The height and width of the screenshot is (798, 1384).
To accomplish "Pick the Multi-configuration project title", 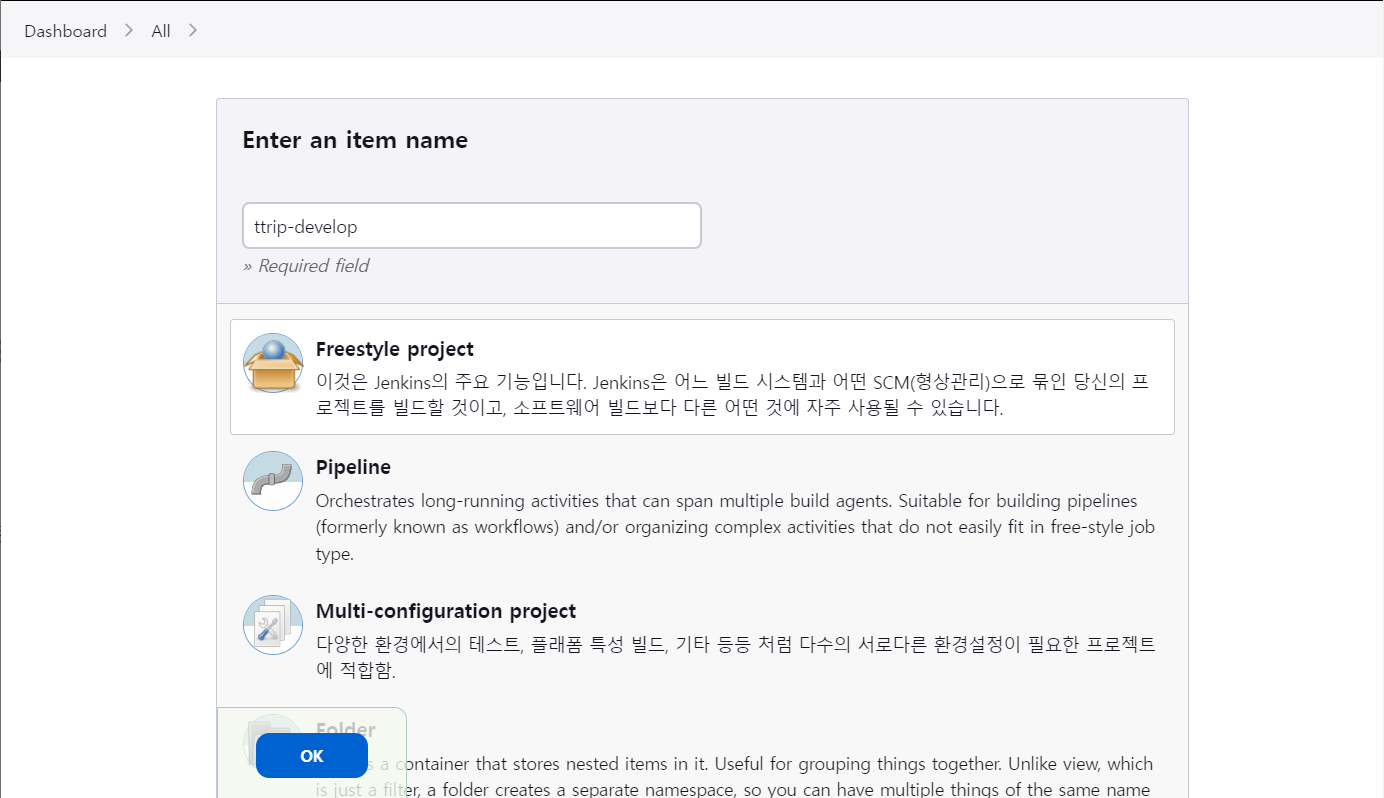I will (x=446, y=611).
